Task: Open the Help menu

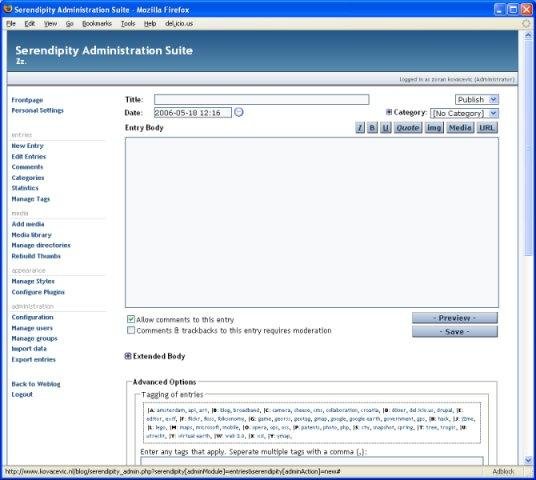Action: (x=150, y=24)
